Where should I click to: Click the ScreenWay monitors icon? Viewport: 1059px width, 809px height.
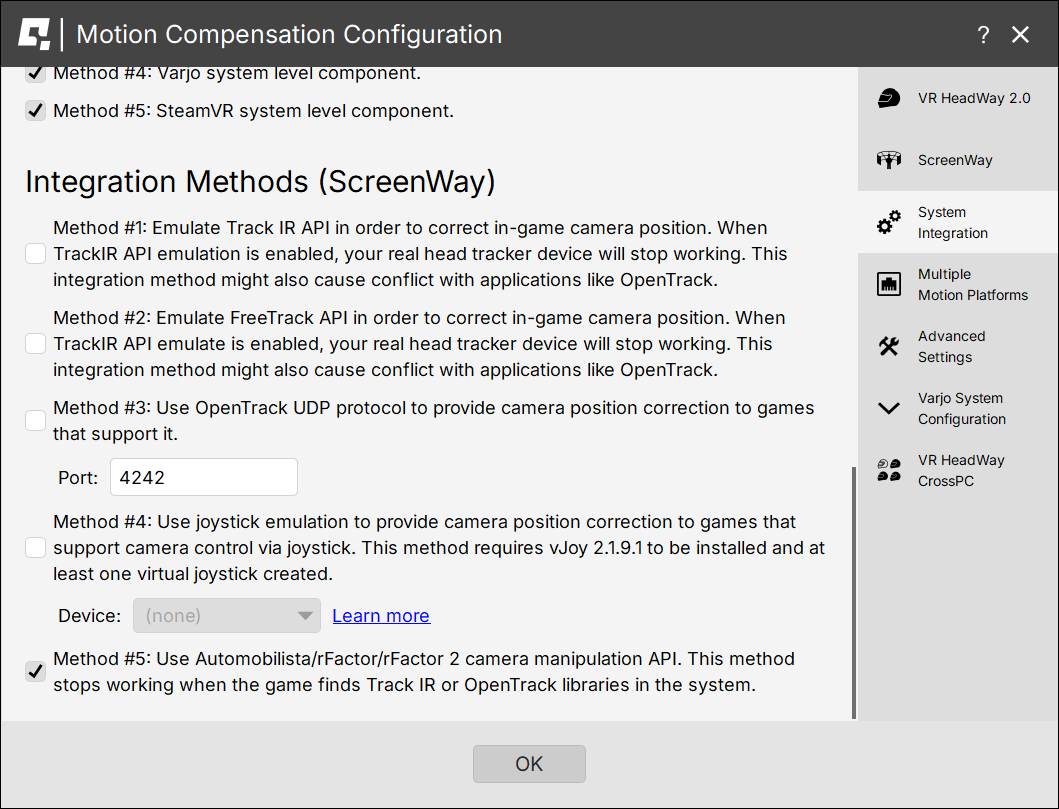tap(888, 160)
